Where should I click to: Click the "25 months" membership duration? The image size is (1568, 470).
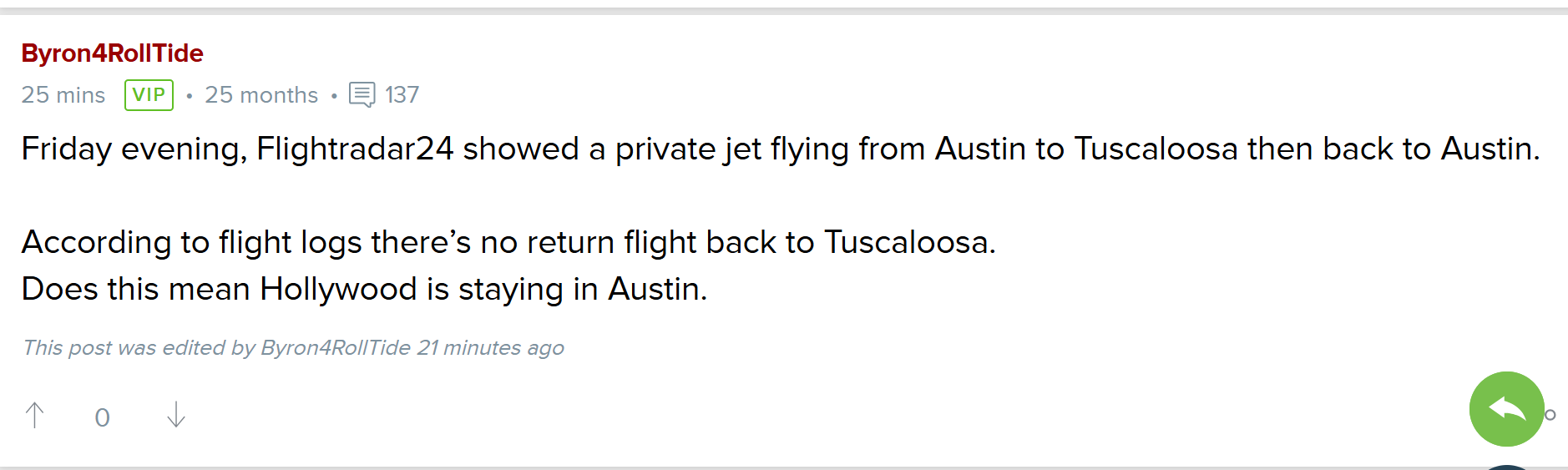pos(261,95)
